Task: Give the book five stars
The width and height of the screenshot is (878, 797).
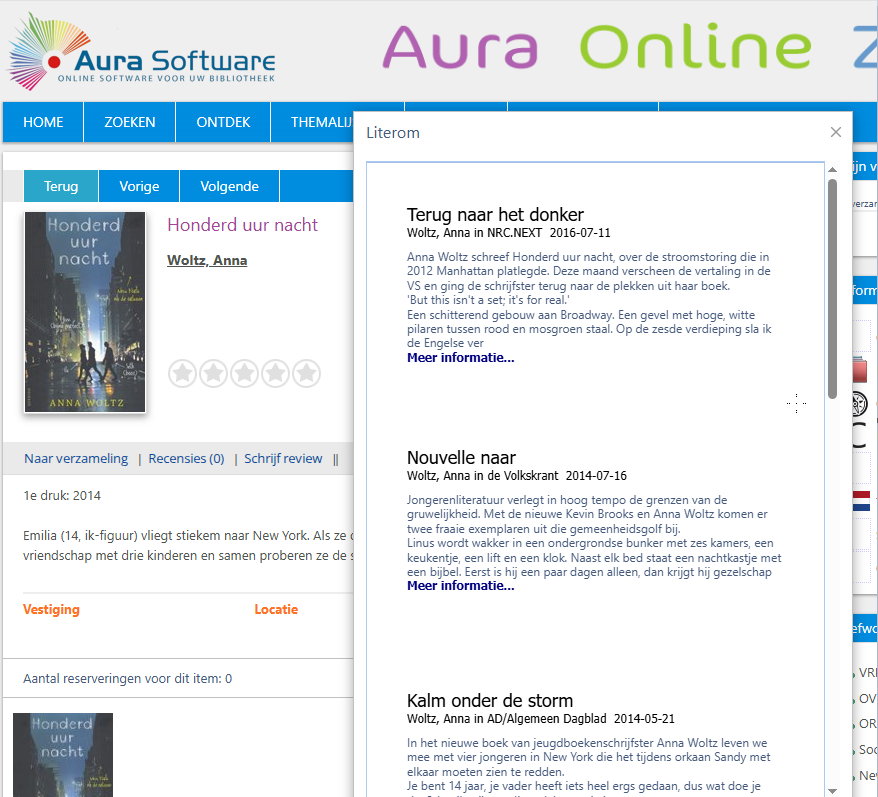Action: coord(306,374)
